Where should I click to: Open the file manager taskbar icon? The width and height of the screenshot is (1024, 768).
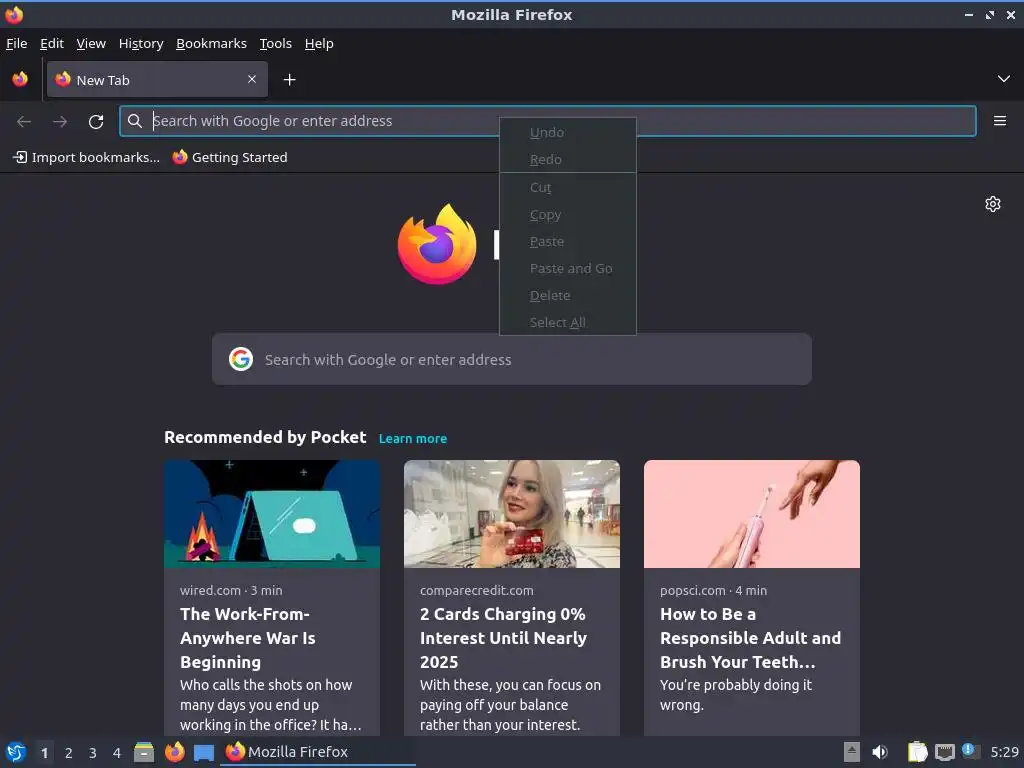point(144,752)
